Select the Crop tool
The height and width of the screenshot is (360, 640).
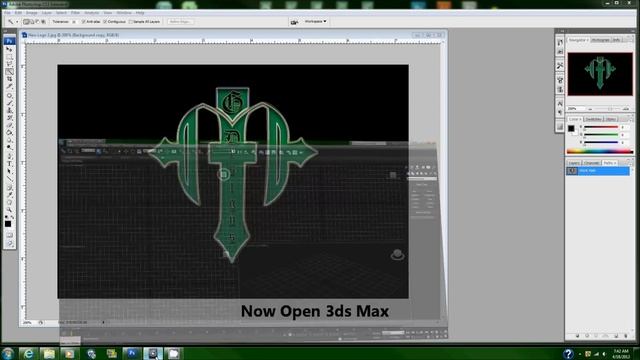[x=9, y=79]
